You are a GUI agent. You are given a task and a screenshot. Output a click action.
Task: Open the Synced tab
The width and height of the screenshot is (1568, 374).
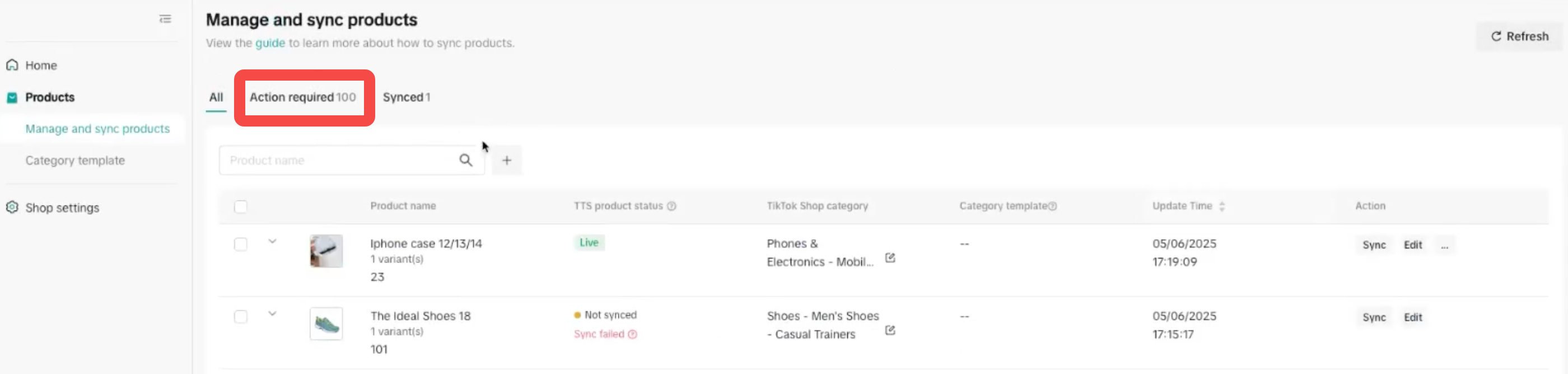406,97
